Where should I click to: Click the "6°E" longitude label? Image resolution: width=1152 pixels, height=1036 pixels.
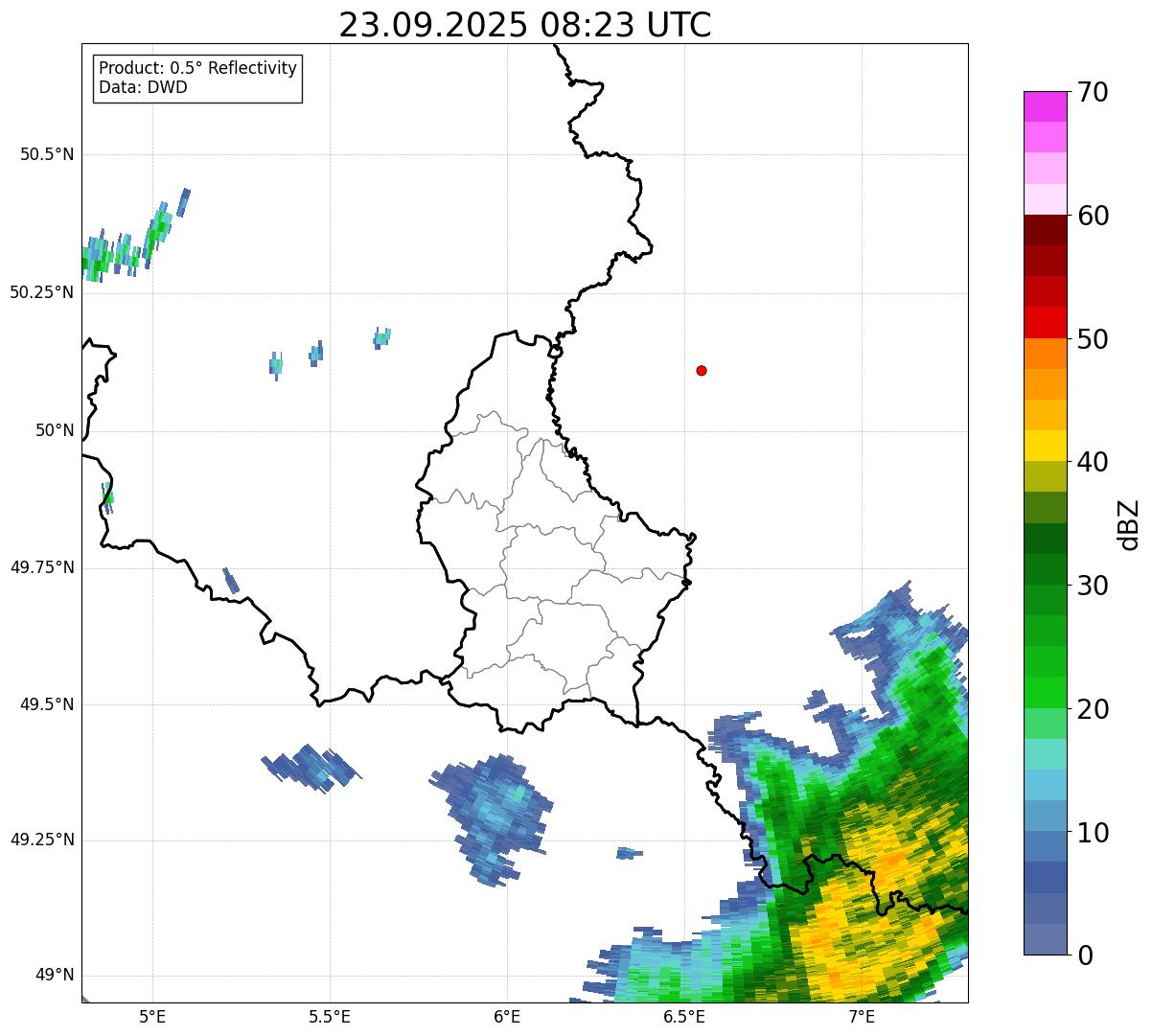pos(507,1016)
